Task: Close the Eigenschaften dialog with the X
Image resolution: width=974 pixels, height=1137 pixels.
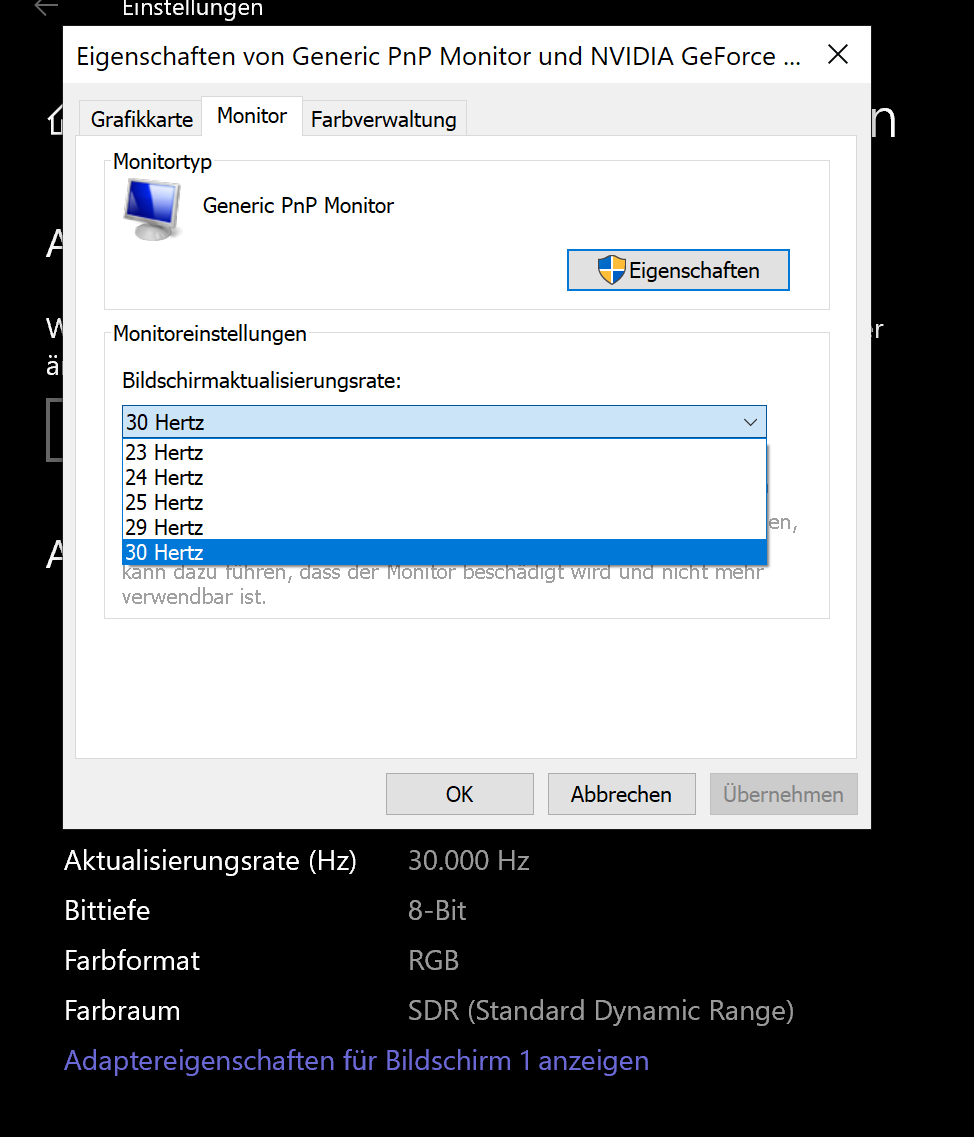Action: (x=838, y=56)
